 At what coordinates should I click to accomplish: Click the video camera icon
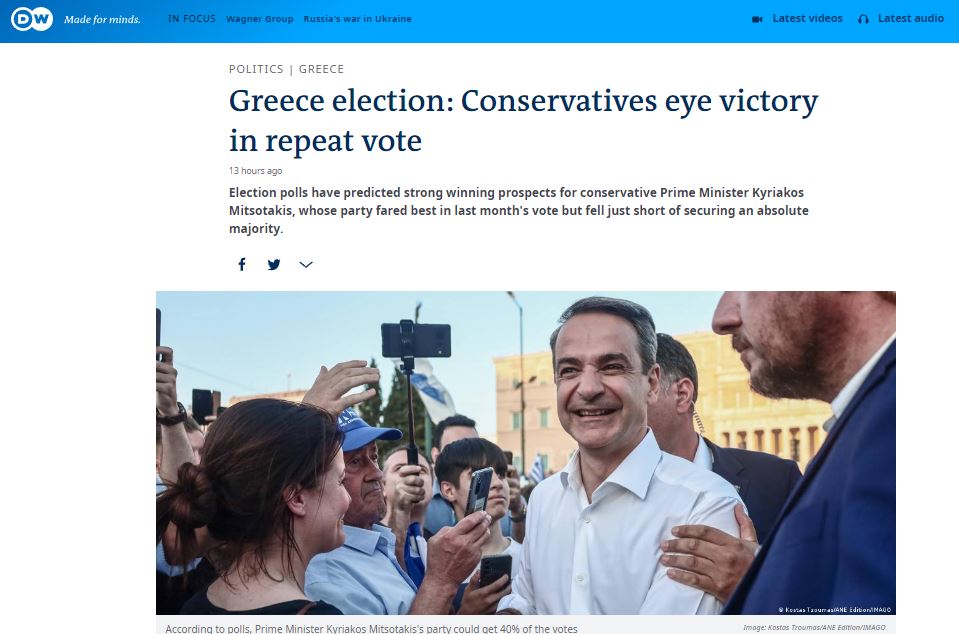757,19
